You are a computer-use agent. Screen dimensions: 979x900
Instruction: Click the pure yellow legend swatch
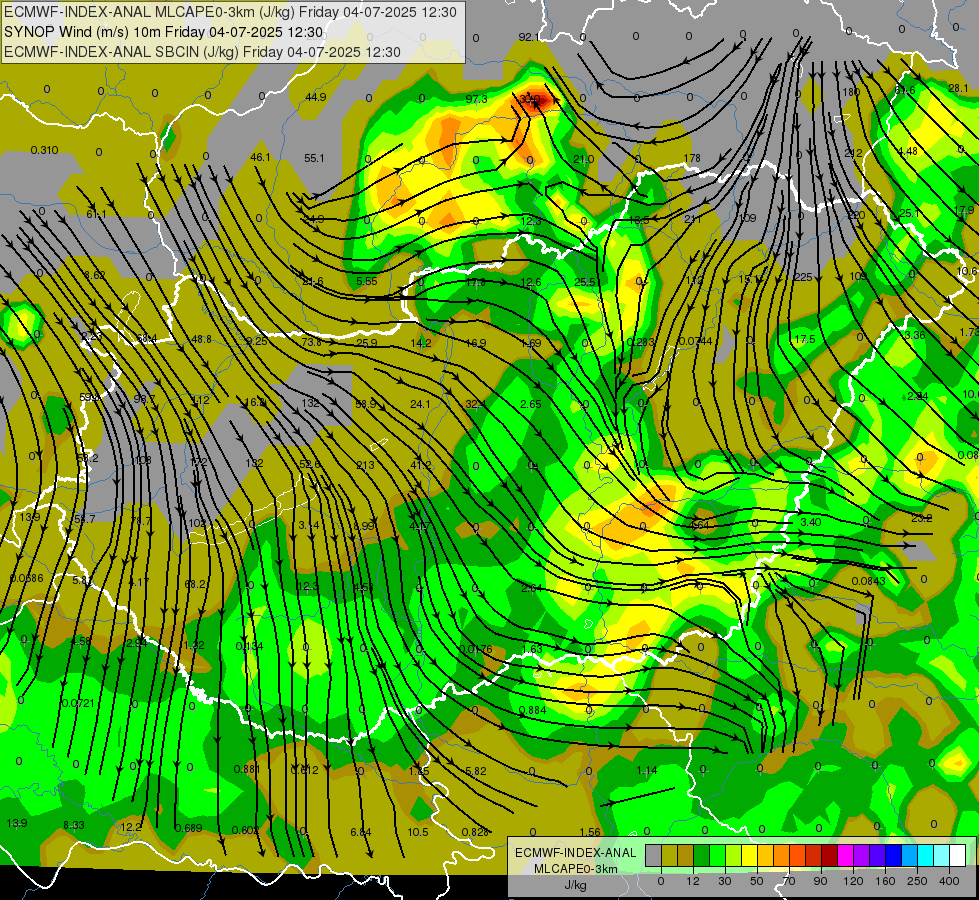[750, 856]
